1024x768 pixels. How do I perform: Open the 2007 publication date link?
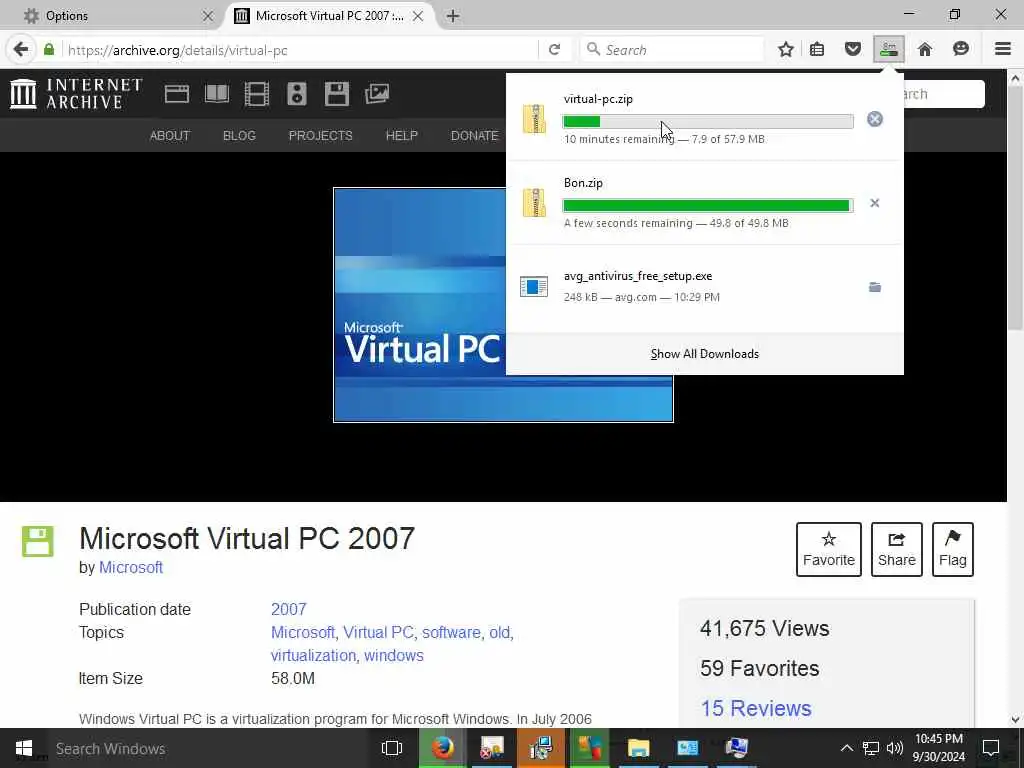tap(289, 609)
